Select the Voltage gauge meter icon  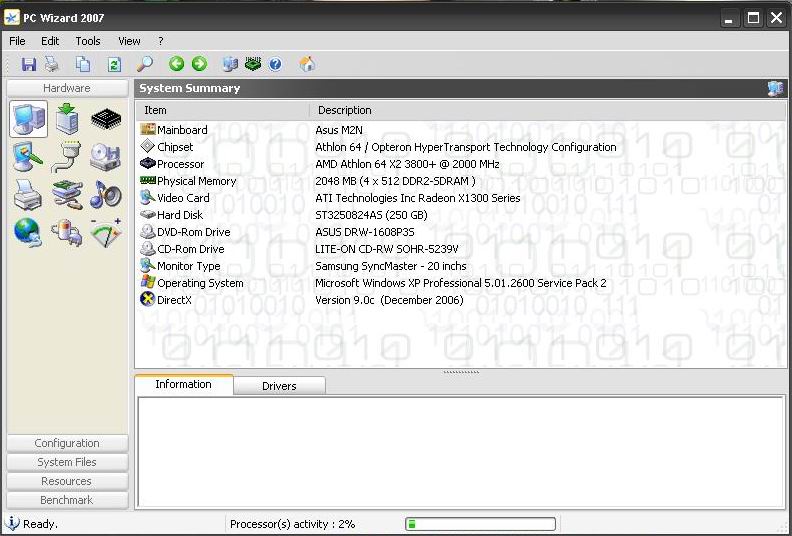(106, 232)
